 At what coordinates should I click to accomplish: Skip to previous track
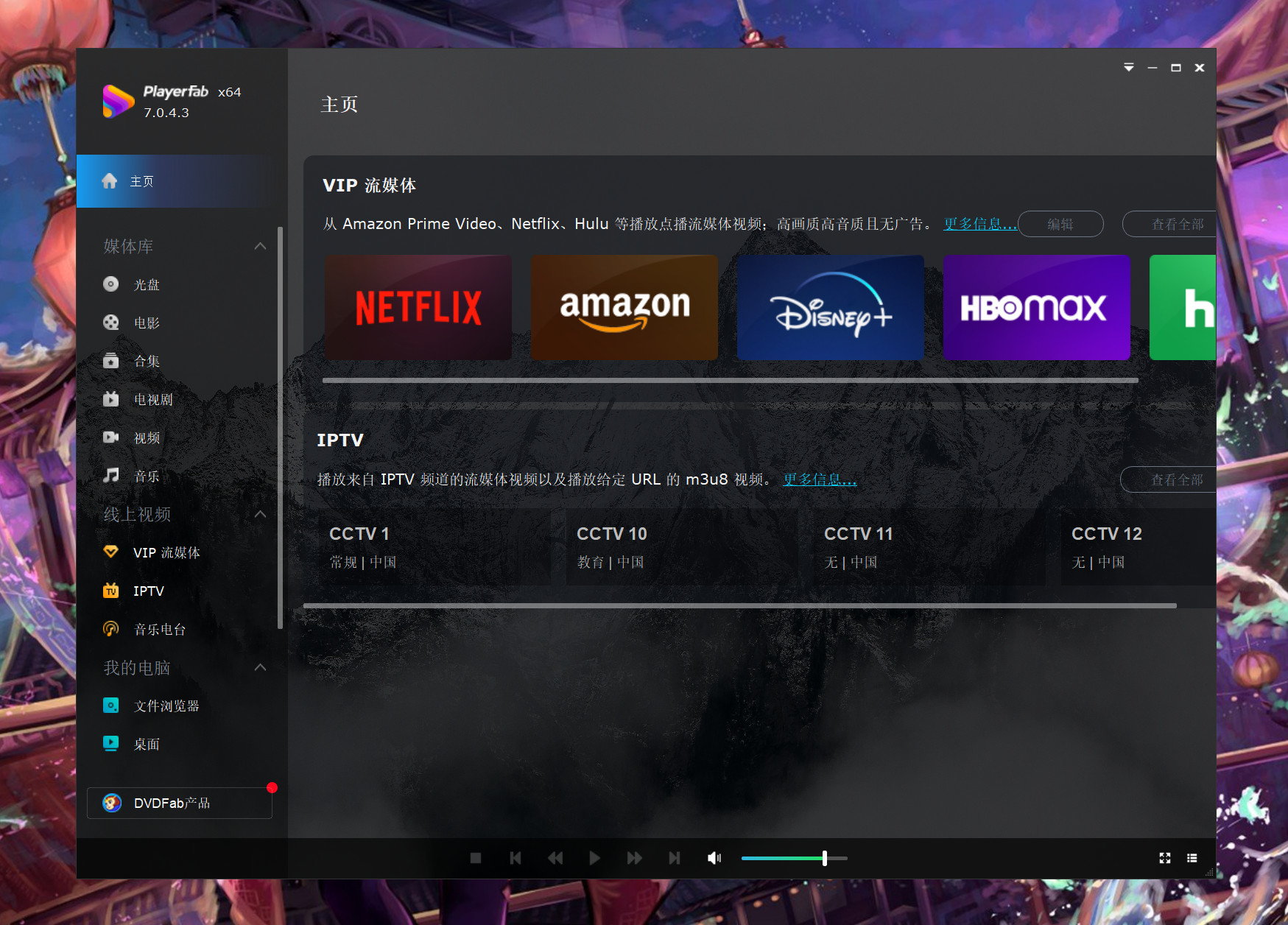pyautogui.click(x=515, y=858)
